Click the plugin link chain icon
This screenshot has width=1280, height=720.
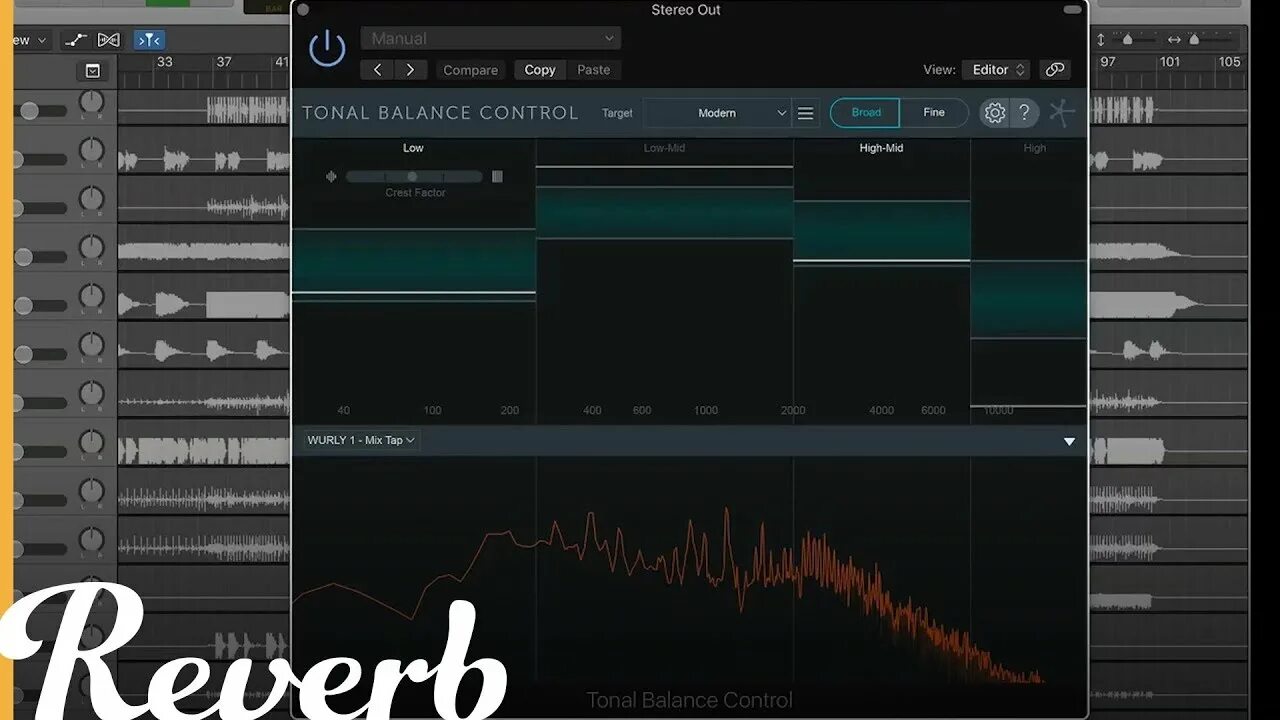[x=1054, y=70]
